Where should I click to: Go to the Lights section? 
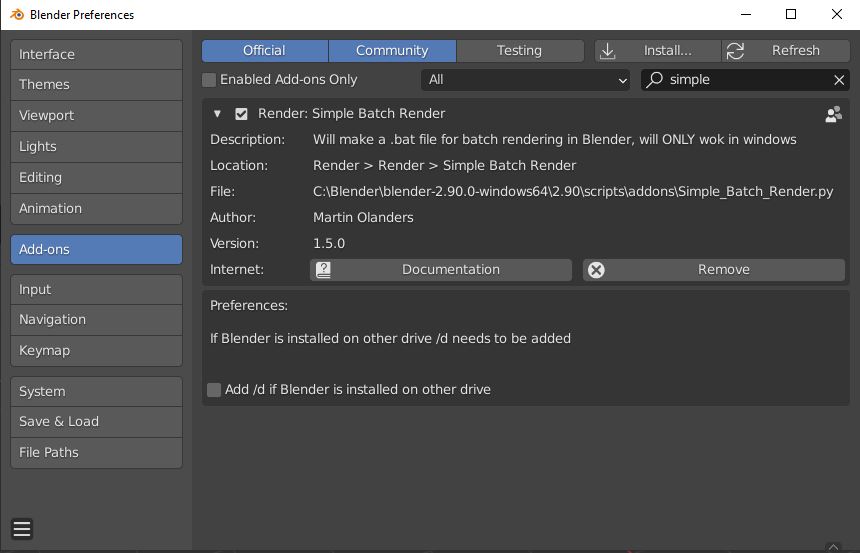97,146
